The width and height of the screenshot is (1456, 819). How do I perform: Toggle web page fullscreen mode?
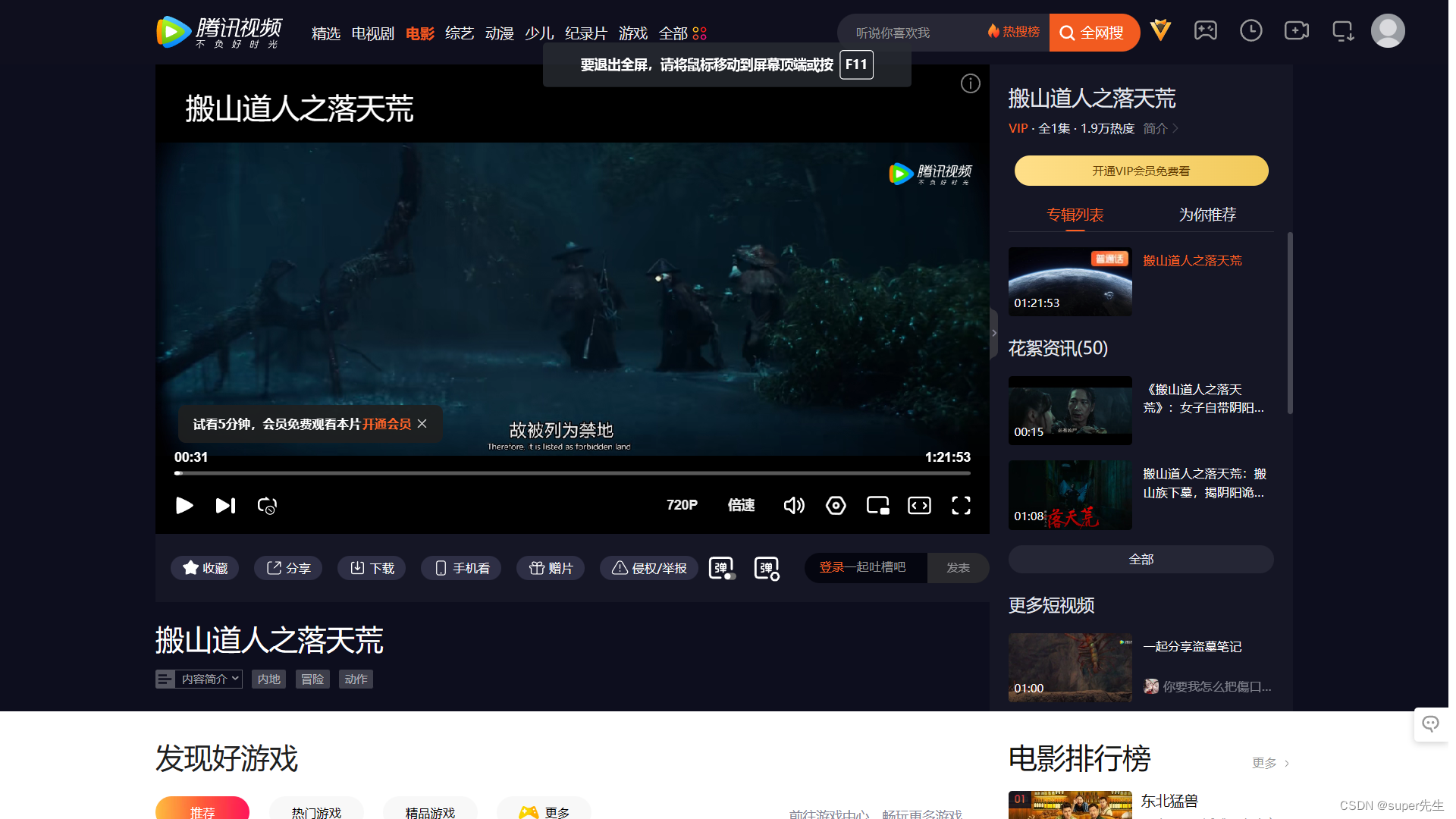click(919, 506)
